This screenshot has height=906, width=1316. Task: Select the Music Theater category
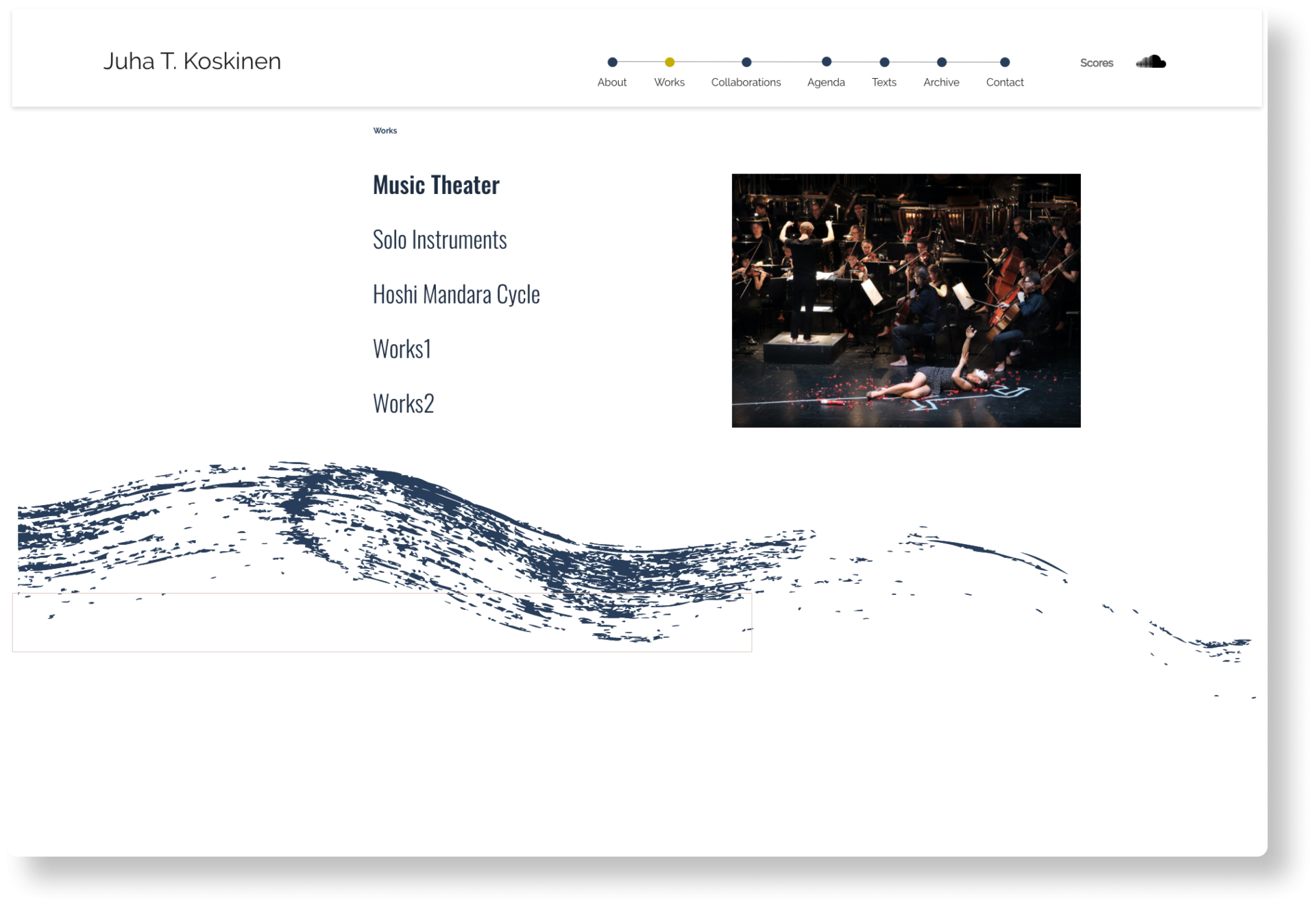point(436,185)
